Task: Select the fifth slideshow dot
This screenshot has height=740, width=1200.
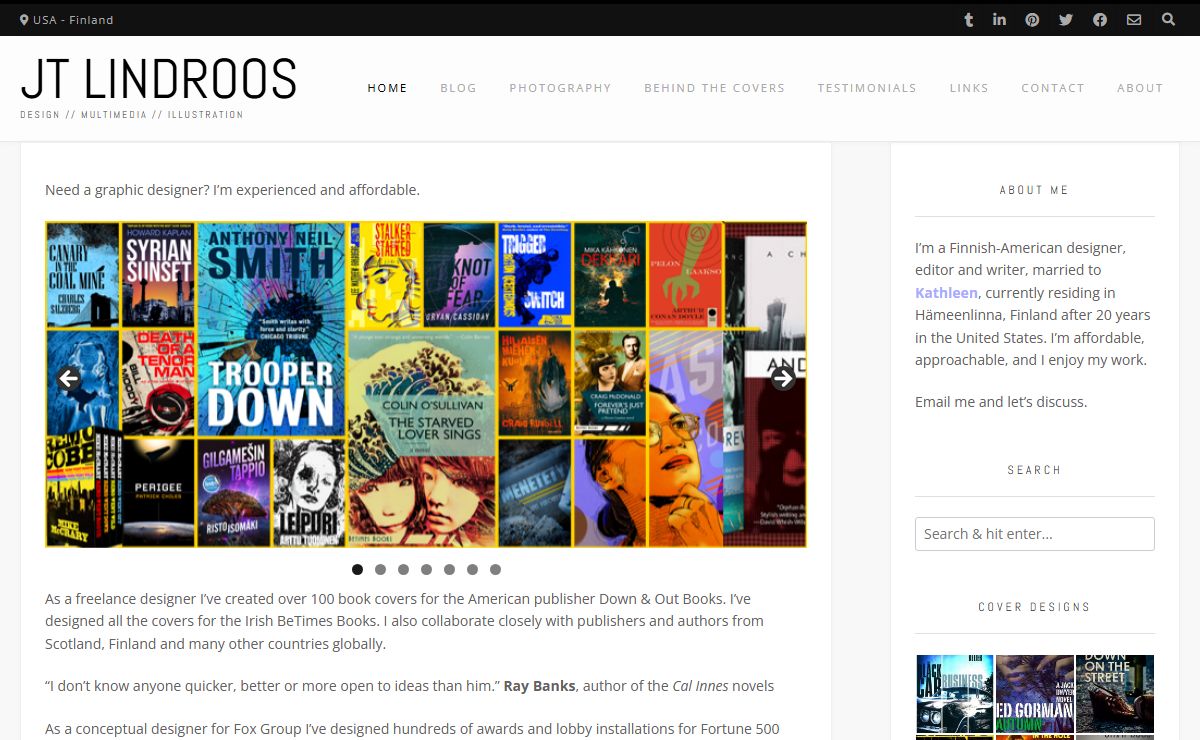Action: pos(449,570)
